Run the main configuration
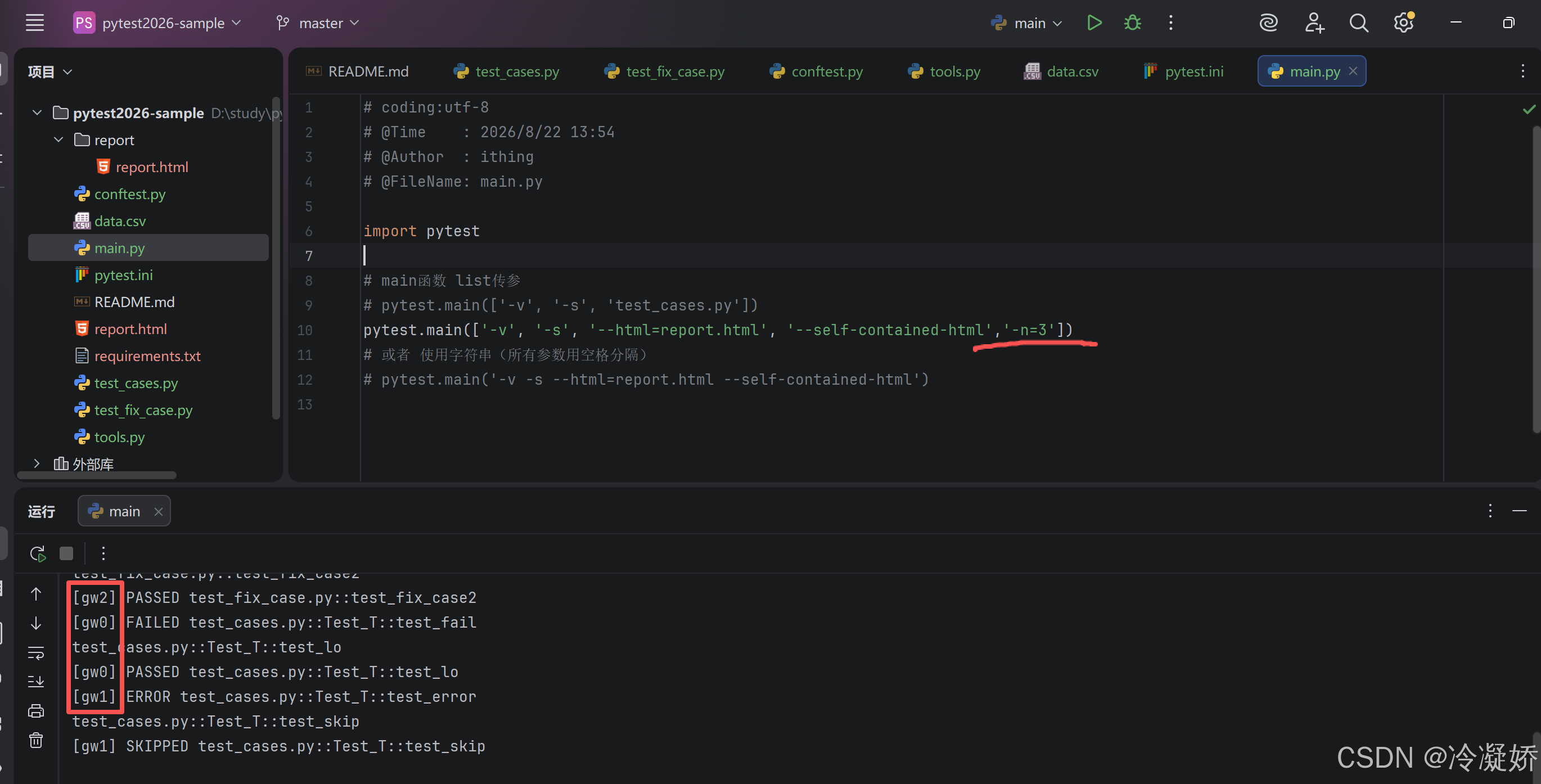Viewport: 1541px width, 784px height. click(x=1093, y=22)
